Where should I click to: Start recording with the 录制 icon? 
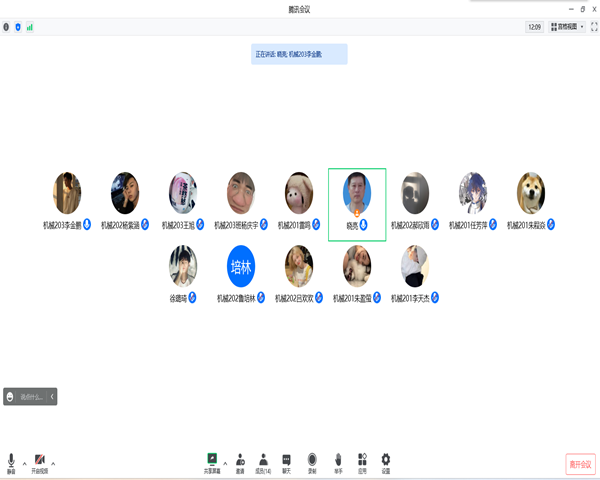coord(312,463)
